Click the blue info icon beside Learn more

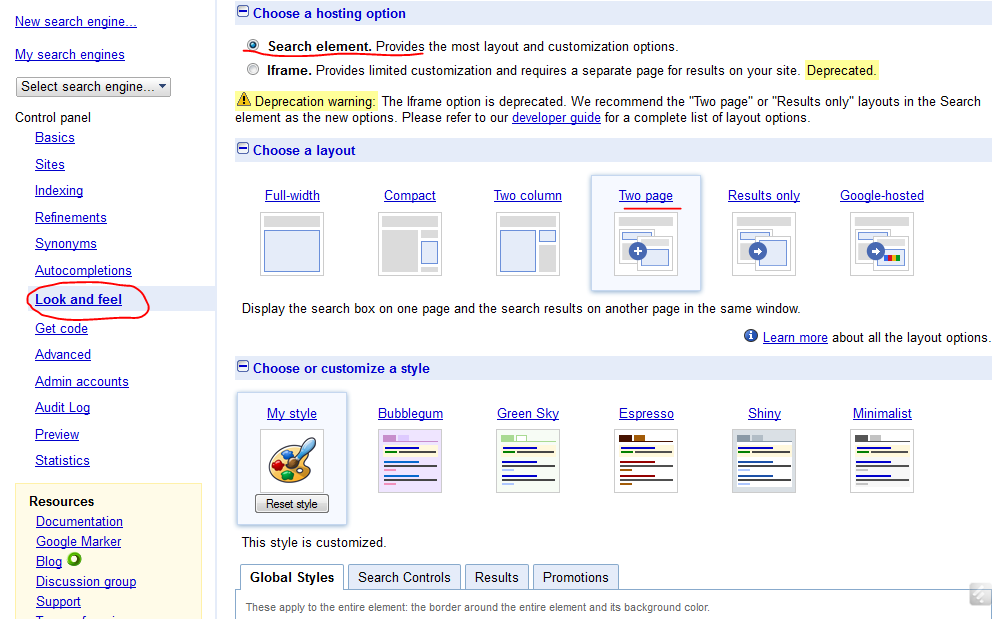750,335
